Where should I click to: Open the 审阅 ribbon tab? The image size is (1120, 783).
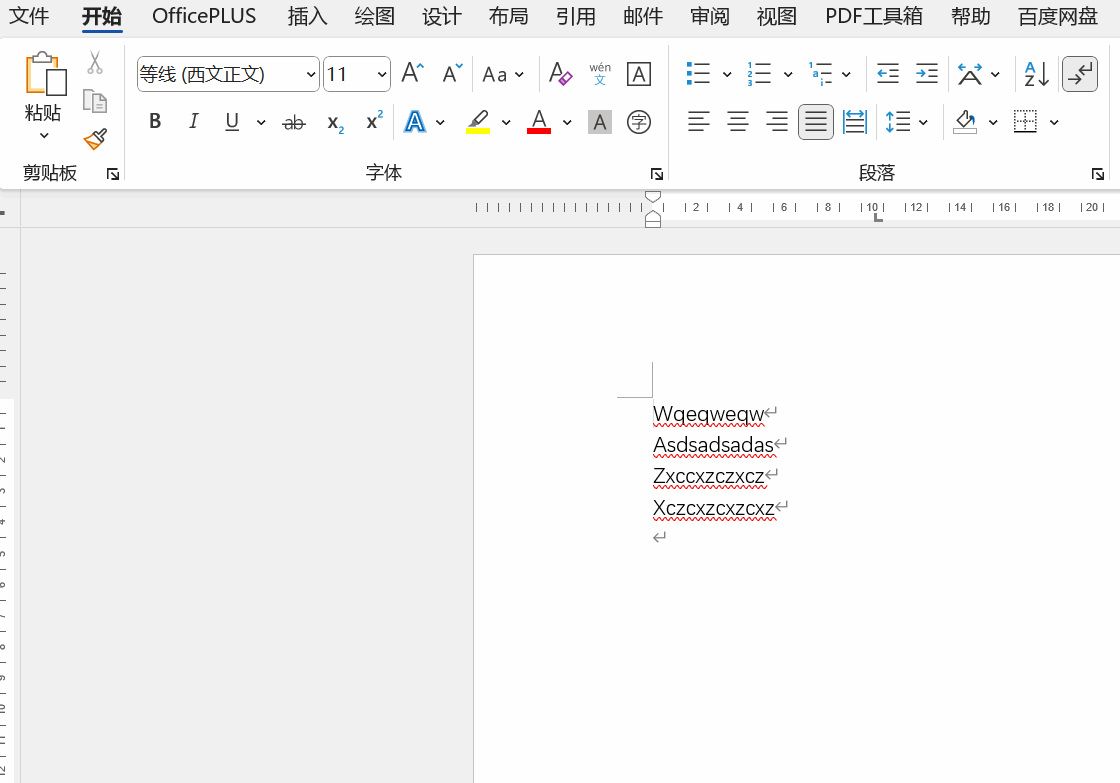click(x=709, y=16)
